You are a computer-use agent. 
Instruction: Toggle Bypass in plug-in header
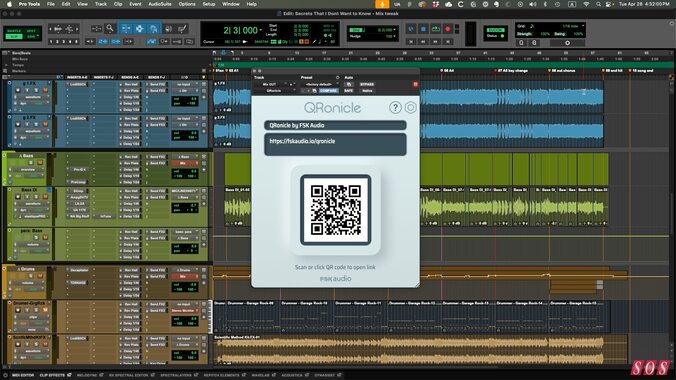(x=367, y=85)
